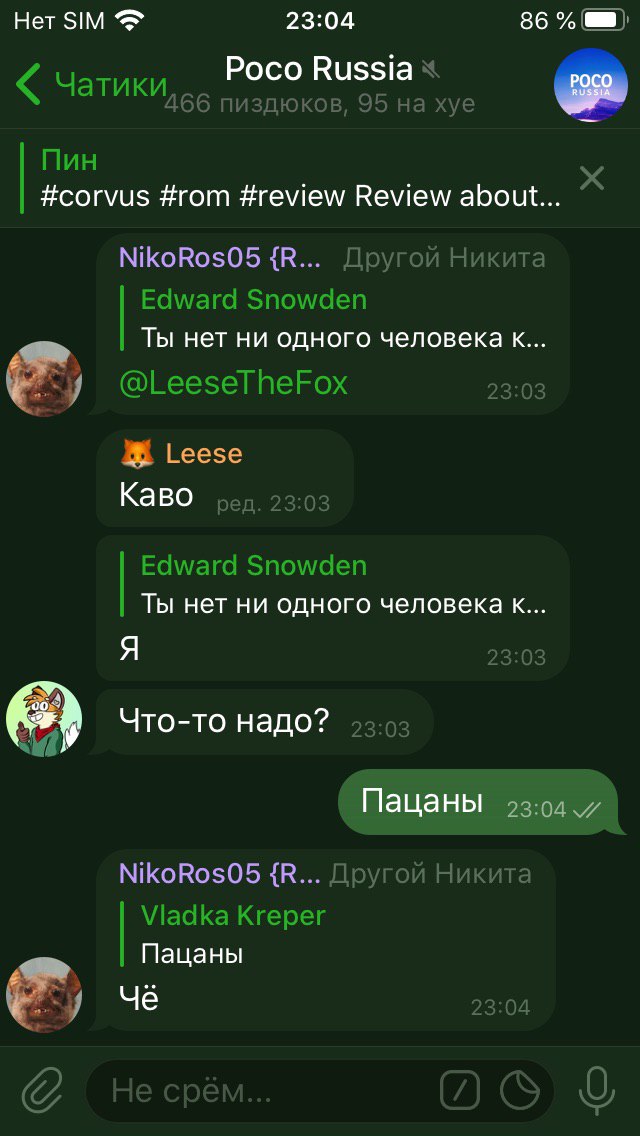Open the @LeeseTheFox mention link

pos(233,383)
